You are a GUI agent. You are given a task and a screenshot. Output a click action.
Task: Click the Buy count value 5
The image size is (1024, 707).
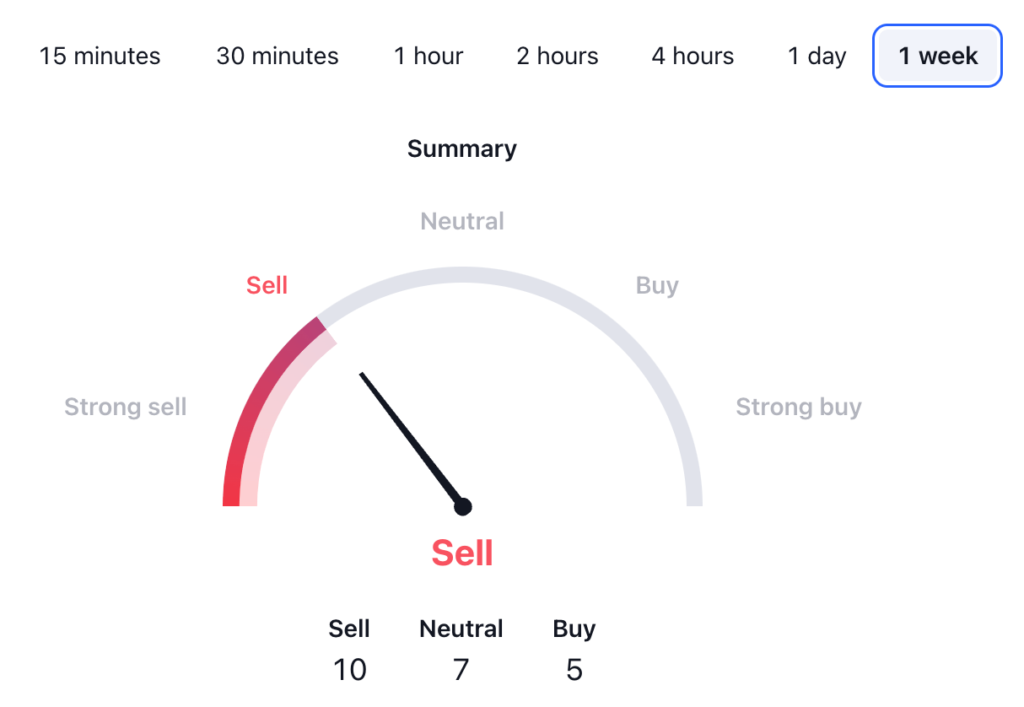point(574,669)
